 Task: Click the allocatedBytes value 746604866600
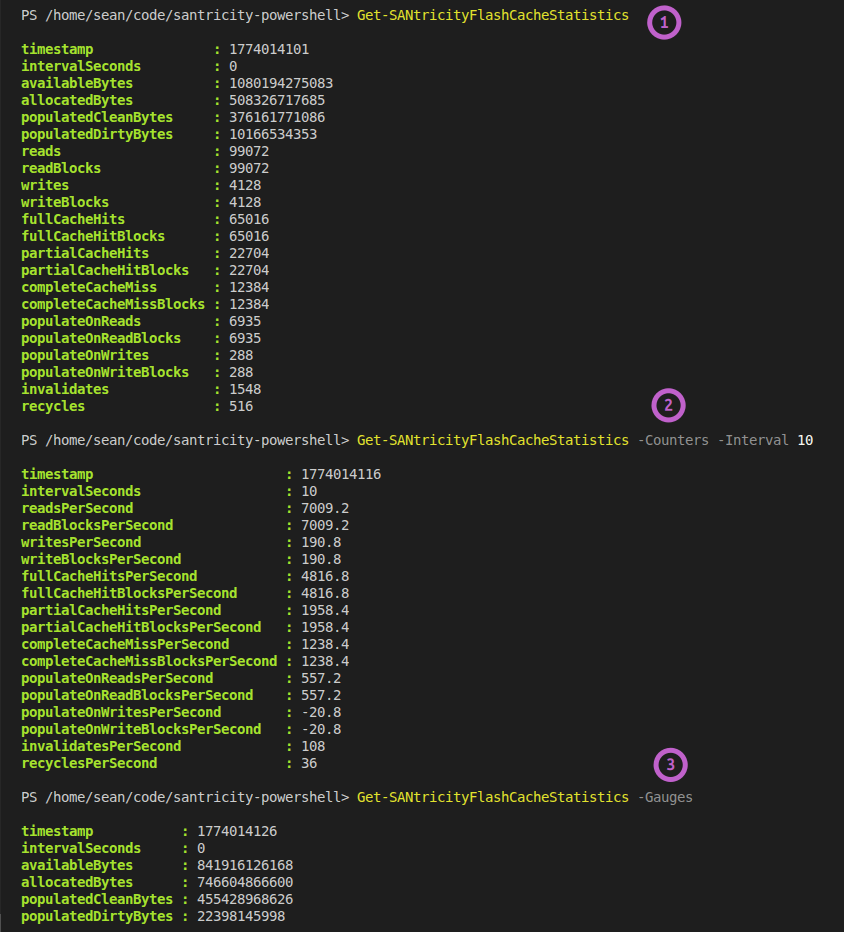[x=245, y=883]
